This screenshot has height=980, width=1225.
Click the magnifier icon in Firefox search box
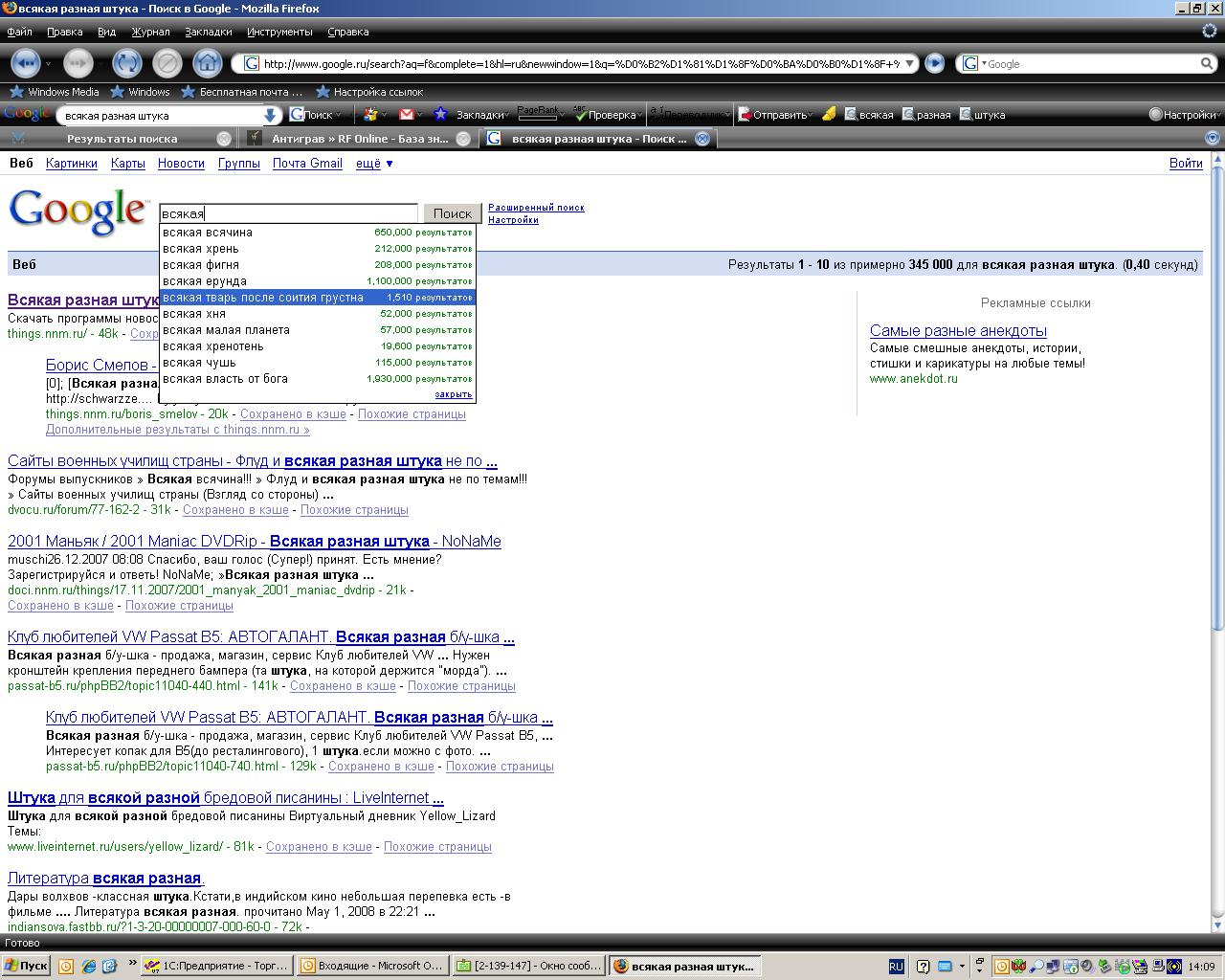point(1207,63)
